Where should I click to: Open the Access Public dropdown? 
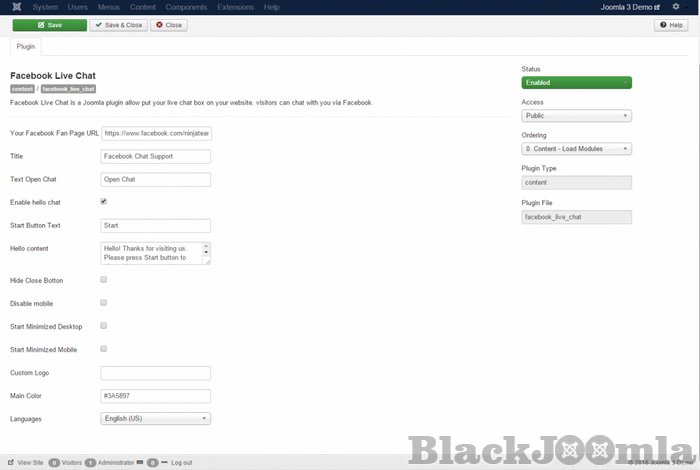(x=576, y=116)
